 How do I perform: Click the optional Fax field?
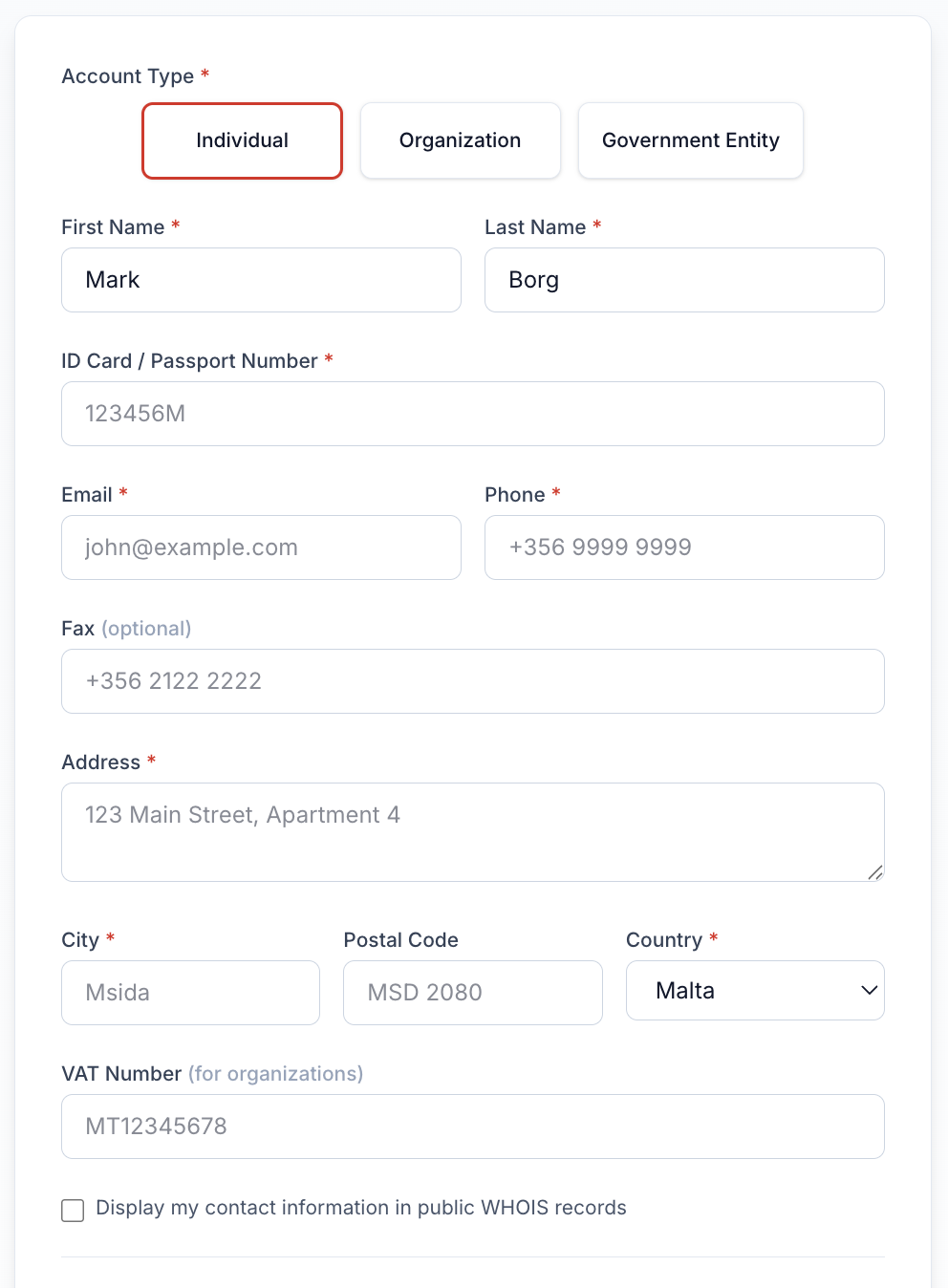(473, 681)
